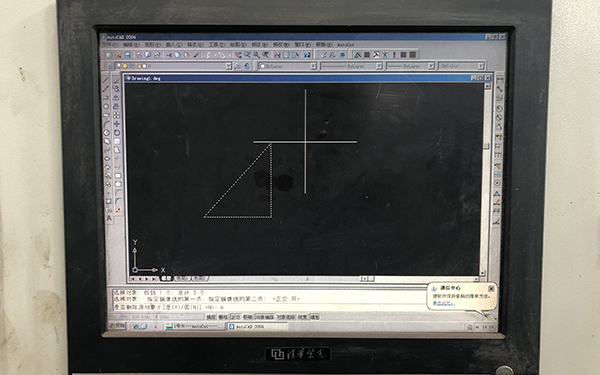600x375 pixels.
Task: Click the Linear Dimension icon in right toolbar
Action: 499,80
